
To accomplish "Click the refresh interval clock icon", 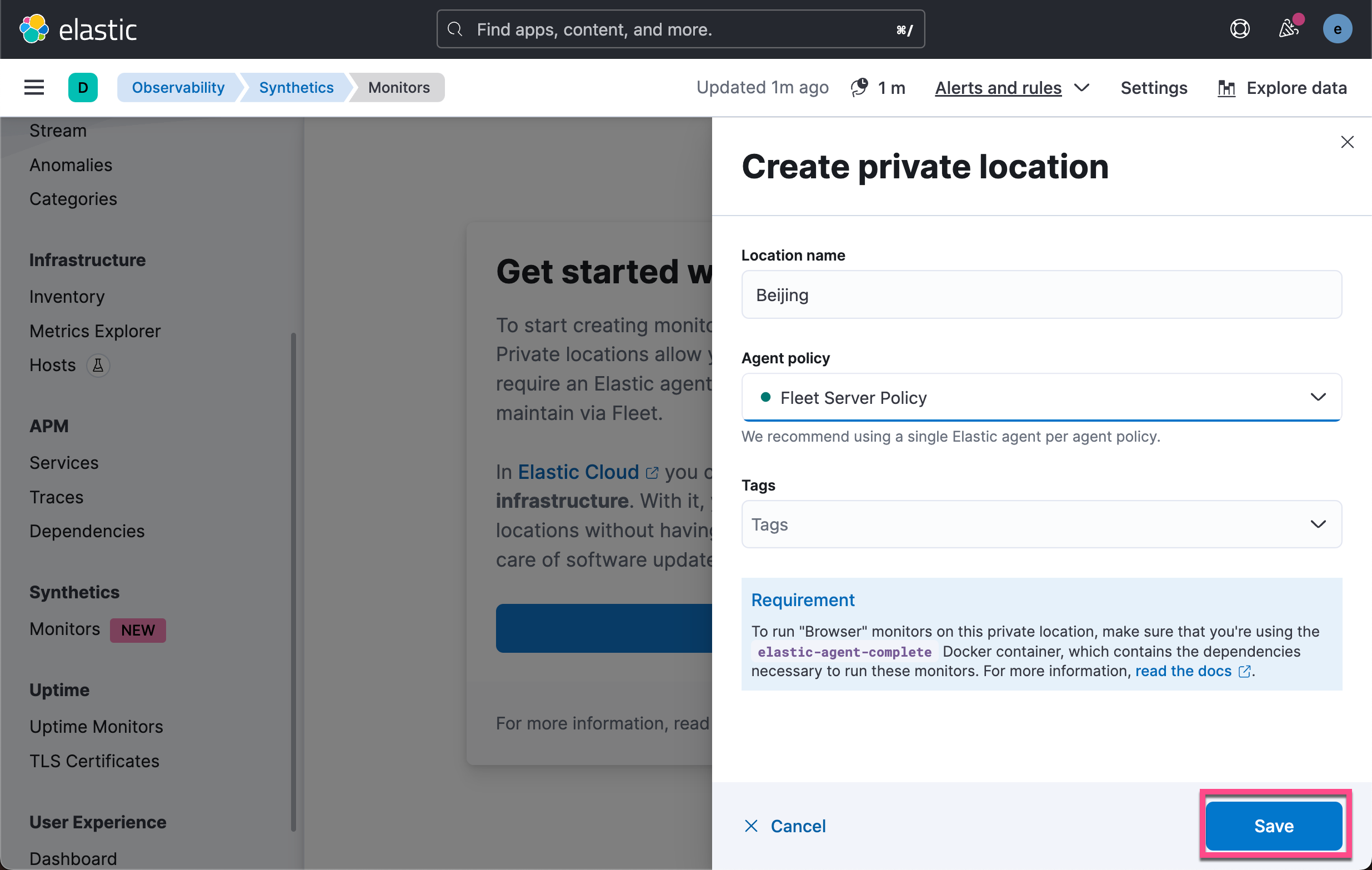I will [x=859, y=87].
